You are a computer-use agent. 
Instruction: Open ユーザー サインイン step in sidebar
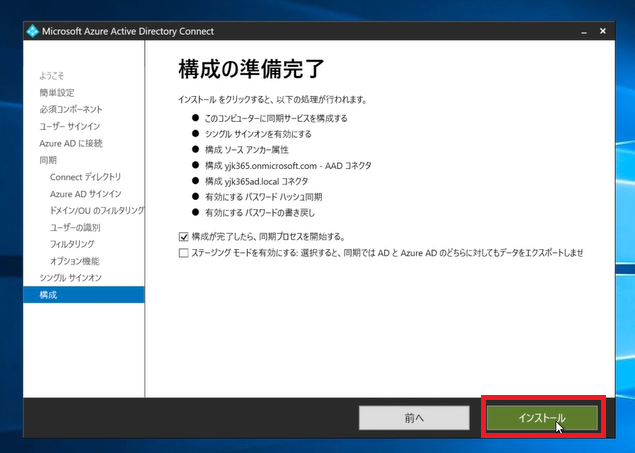point(70,126)
